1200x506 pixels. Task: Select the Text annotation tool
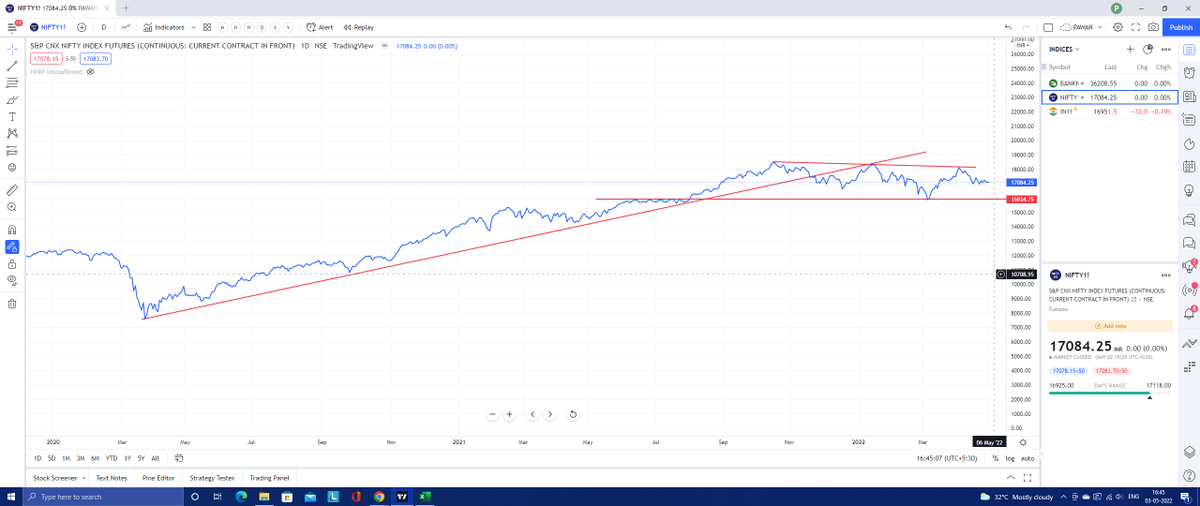[x=12, y=116]
